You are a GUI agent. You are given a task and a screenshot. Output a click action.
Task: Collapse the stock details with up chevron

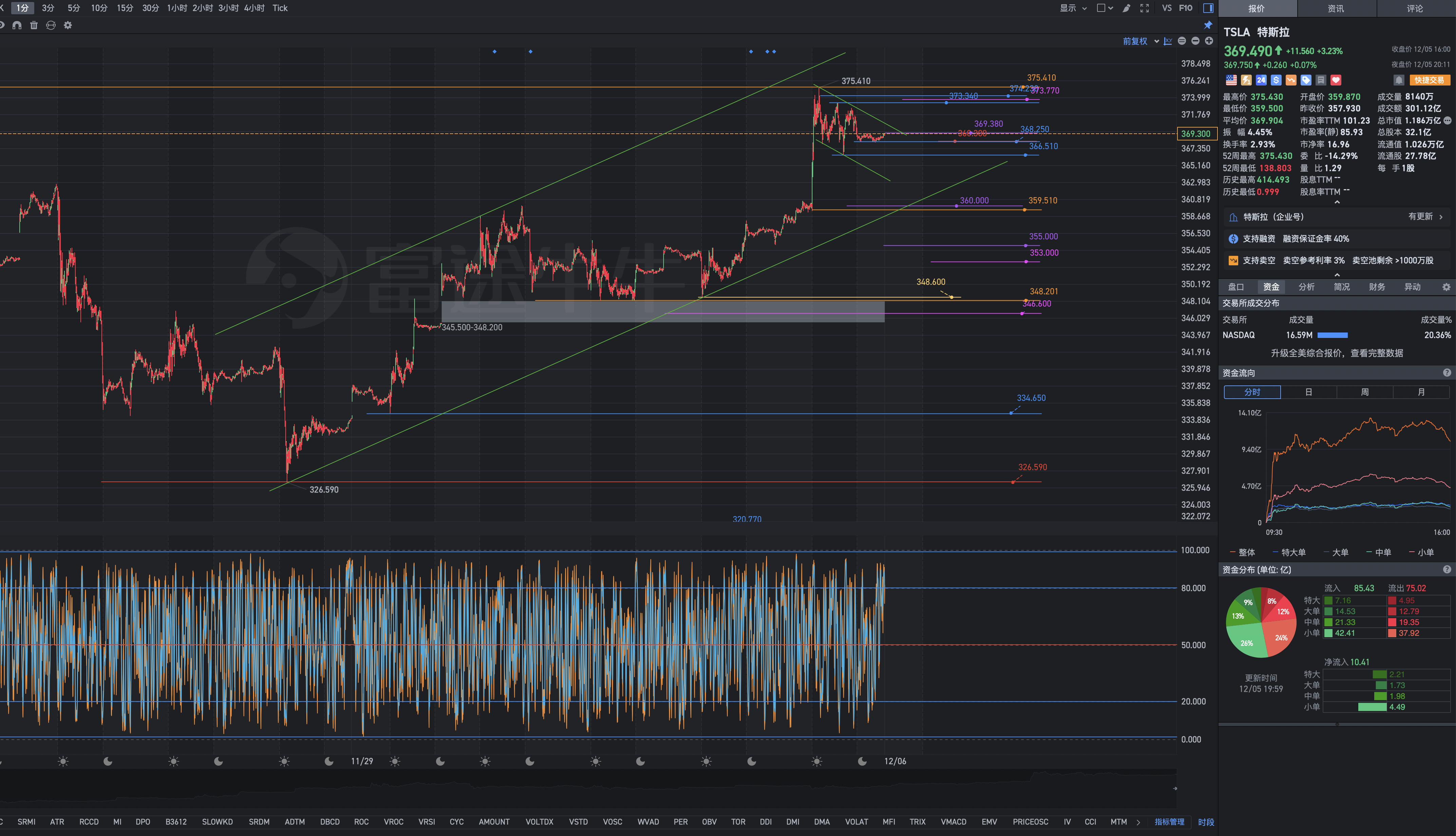pos(1337,202)
